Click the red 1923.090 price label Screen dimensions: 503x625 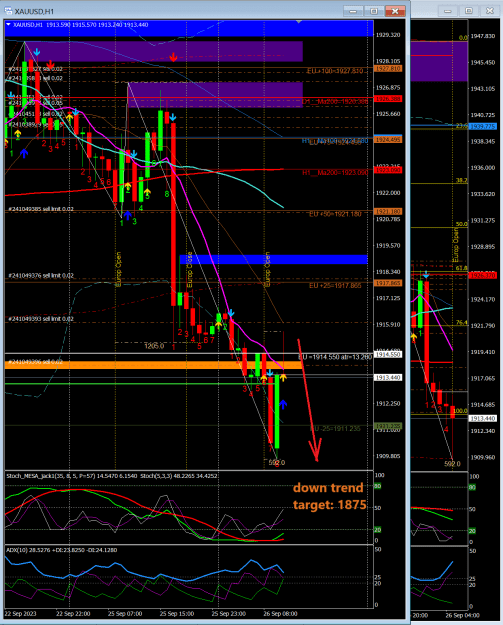[388, 170]
